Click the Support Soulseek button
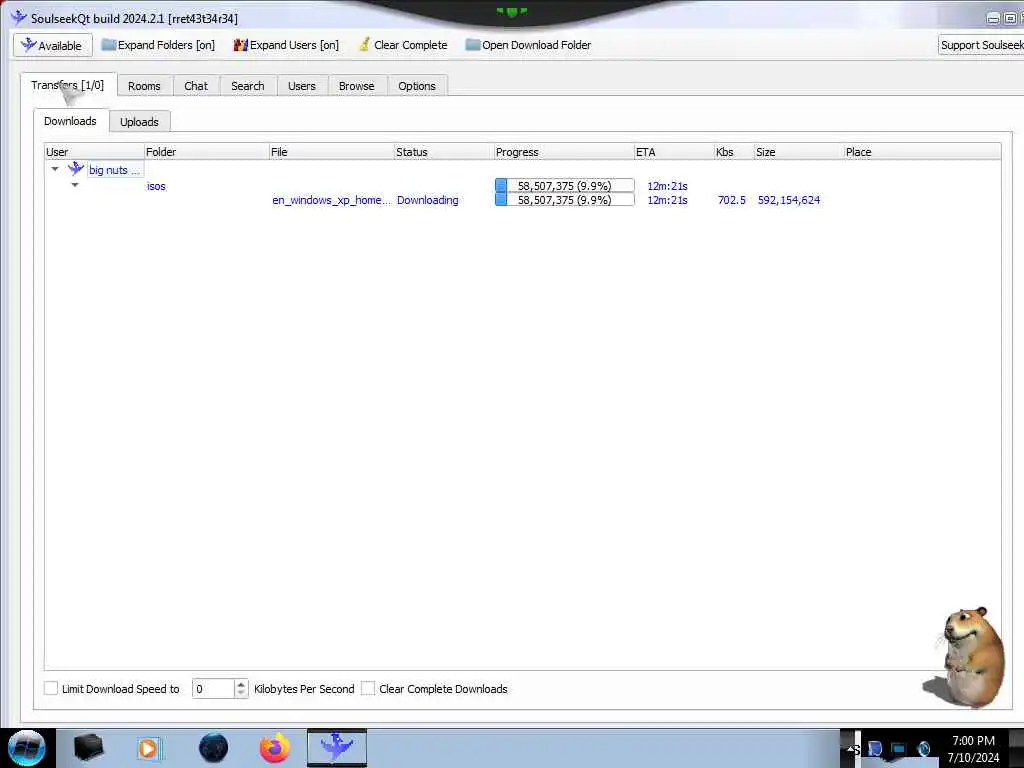Image resolution: width=1024 pixels, height=768 pixels. (981, 45)
